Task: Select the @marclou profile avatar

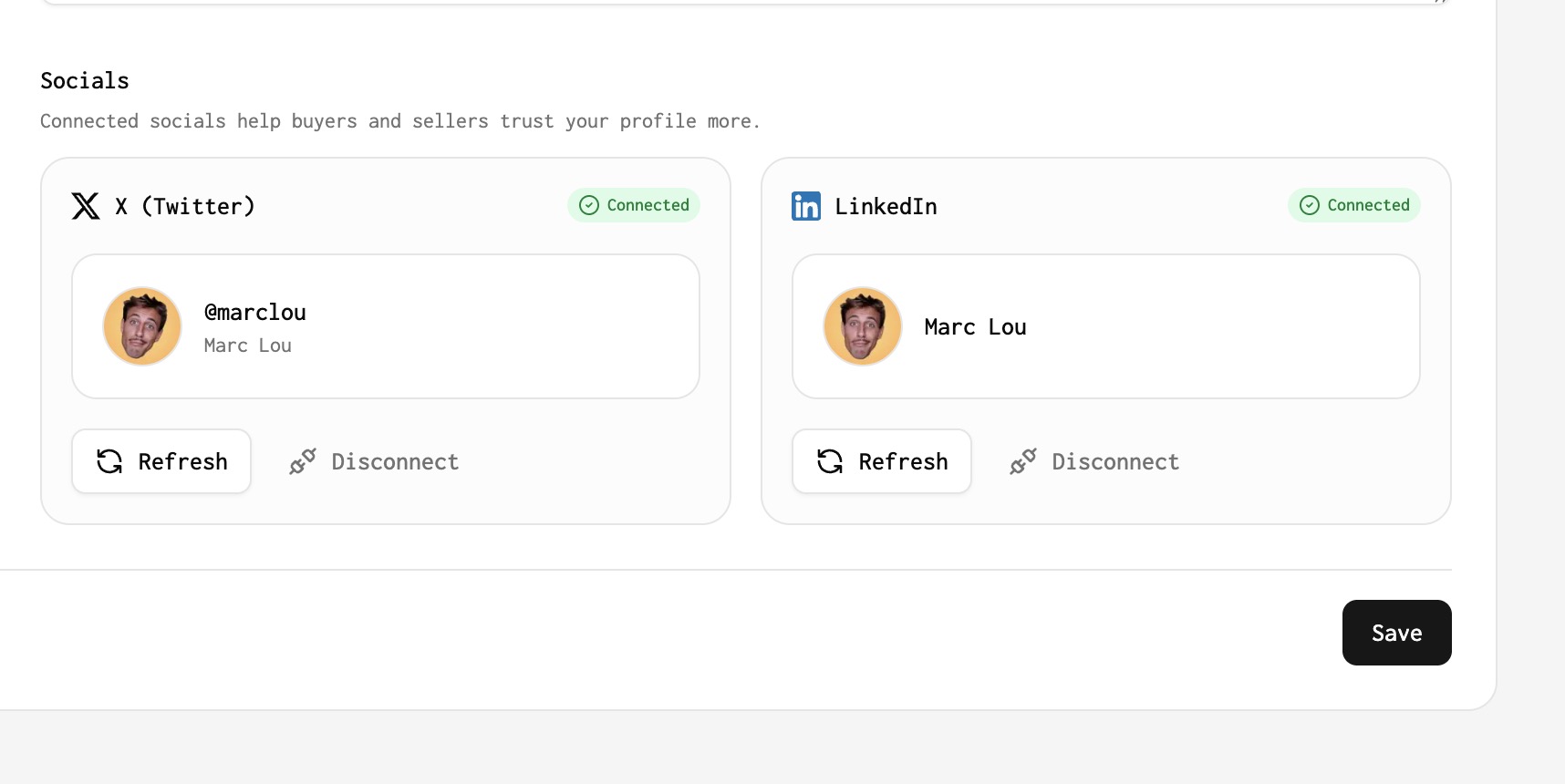Action: 142,326
